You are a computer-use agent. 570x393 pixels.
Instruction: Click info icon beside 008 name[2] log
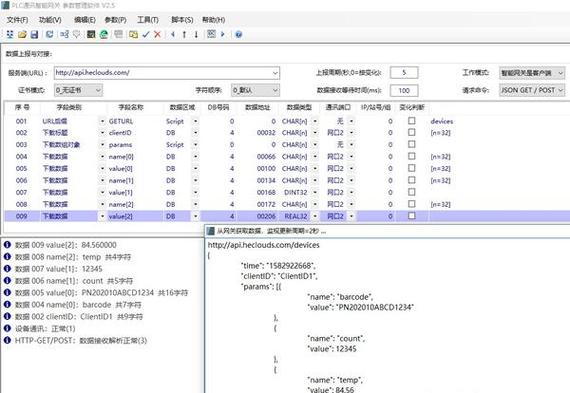coord(7,257)
